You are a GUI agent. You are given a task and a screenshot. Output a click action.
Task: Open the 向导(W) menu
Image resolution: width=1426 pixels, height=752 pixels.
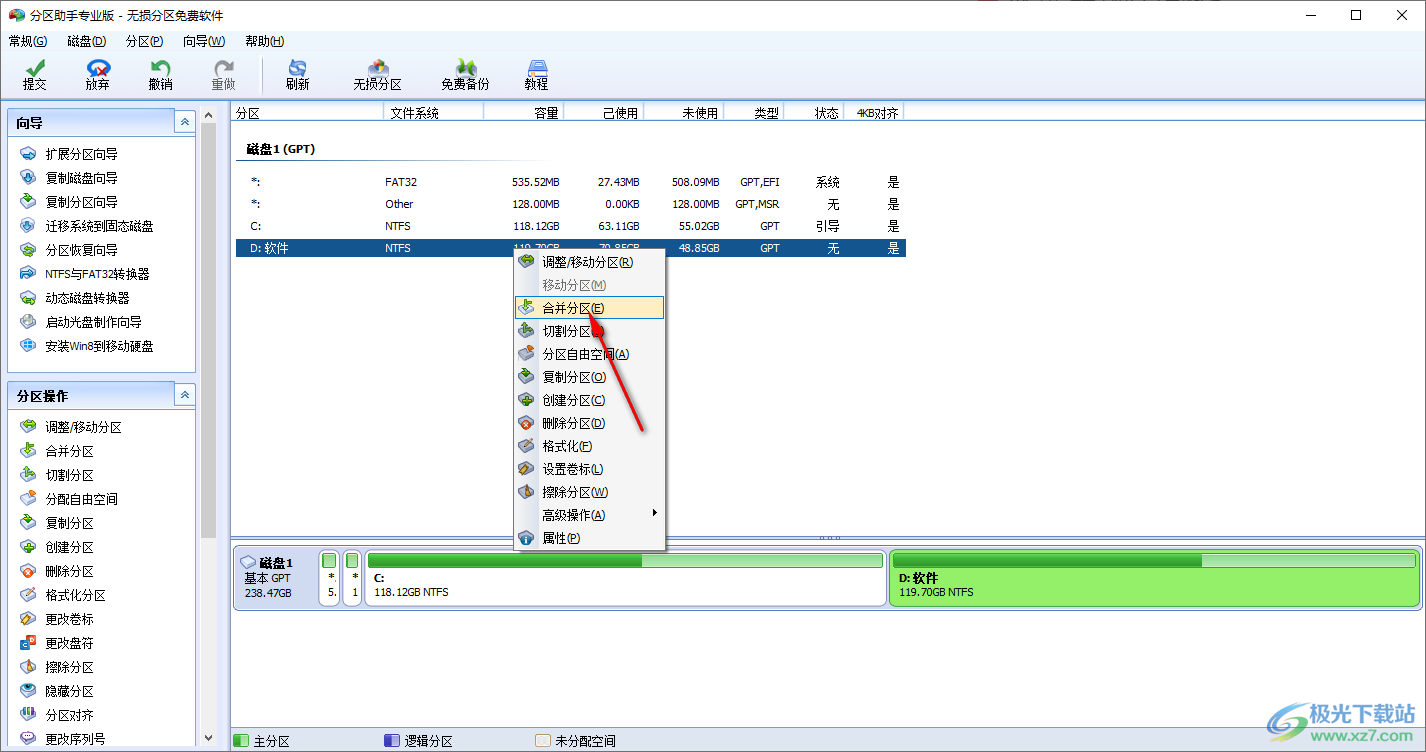point(204,41)
